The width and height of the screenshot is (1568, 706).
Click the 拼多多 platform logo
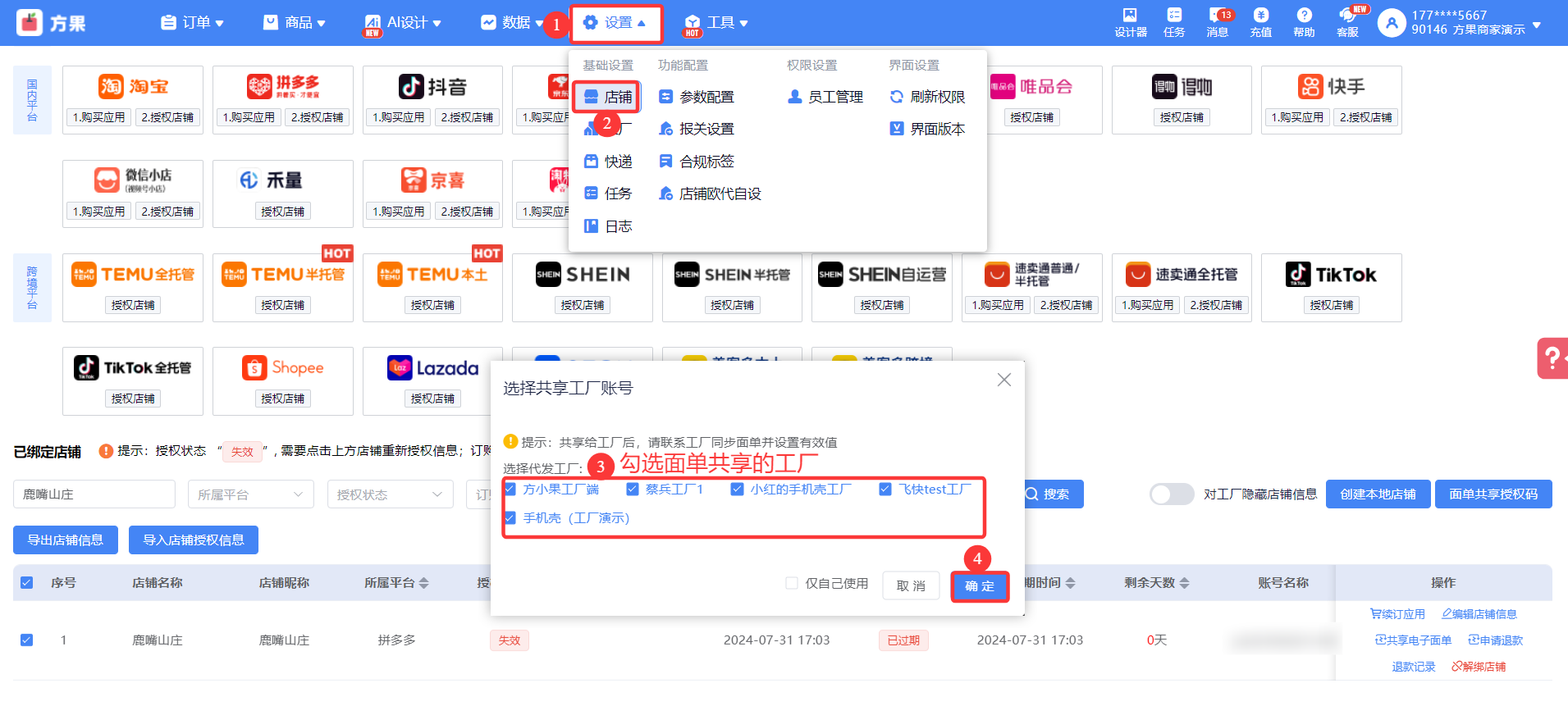point(283,86)
